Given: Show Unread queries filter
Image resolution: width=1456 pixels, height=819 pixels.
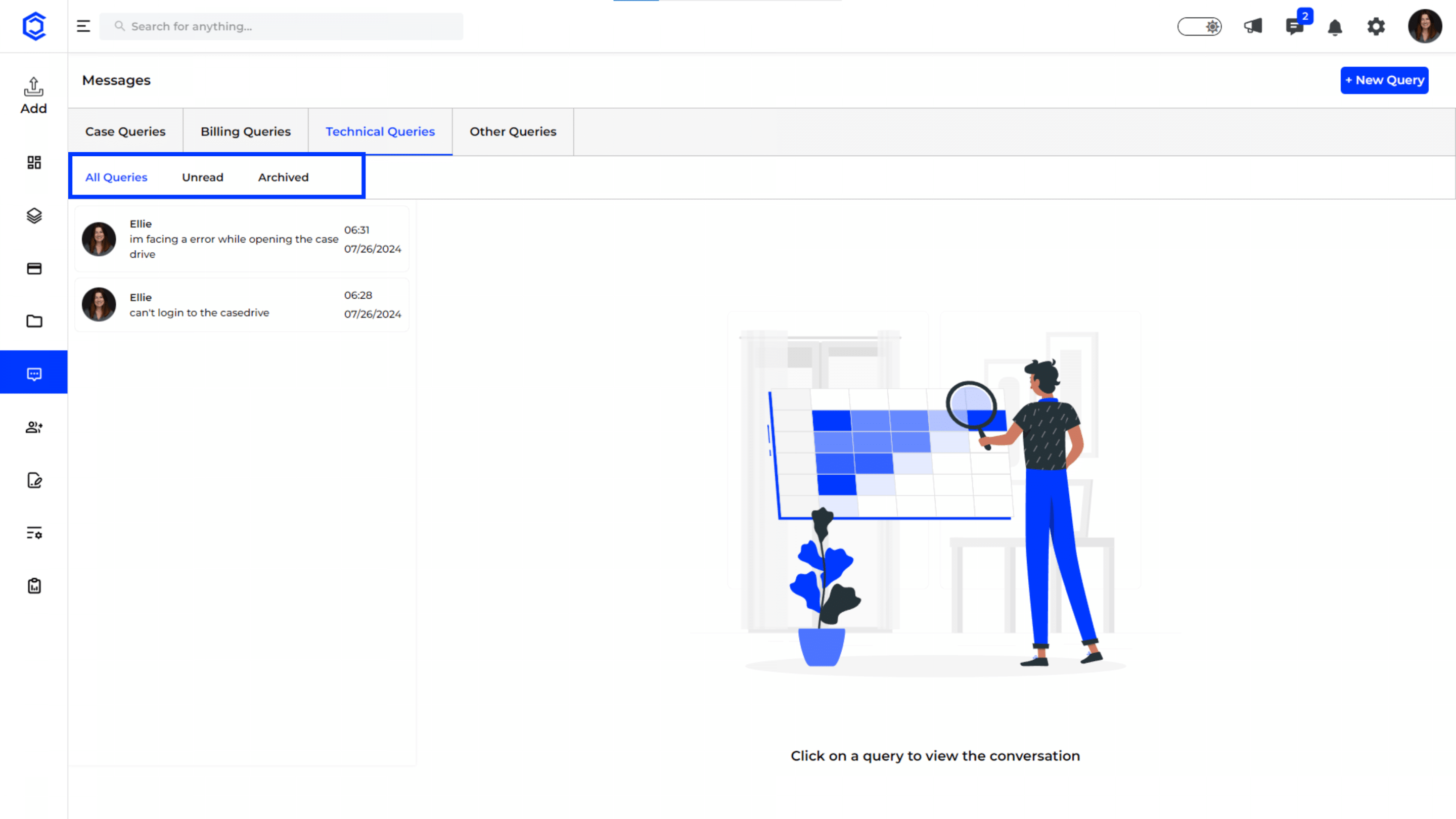Looking at the screenshot, I should click(x=202, y=177).
